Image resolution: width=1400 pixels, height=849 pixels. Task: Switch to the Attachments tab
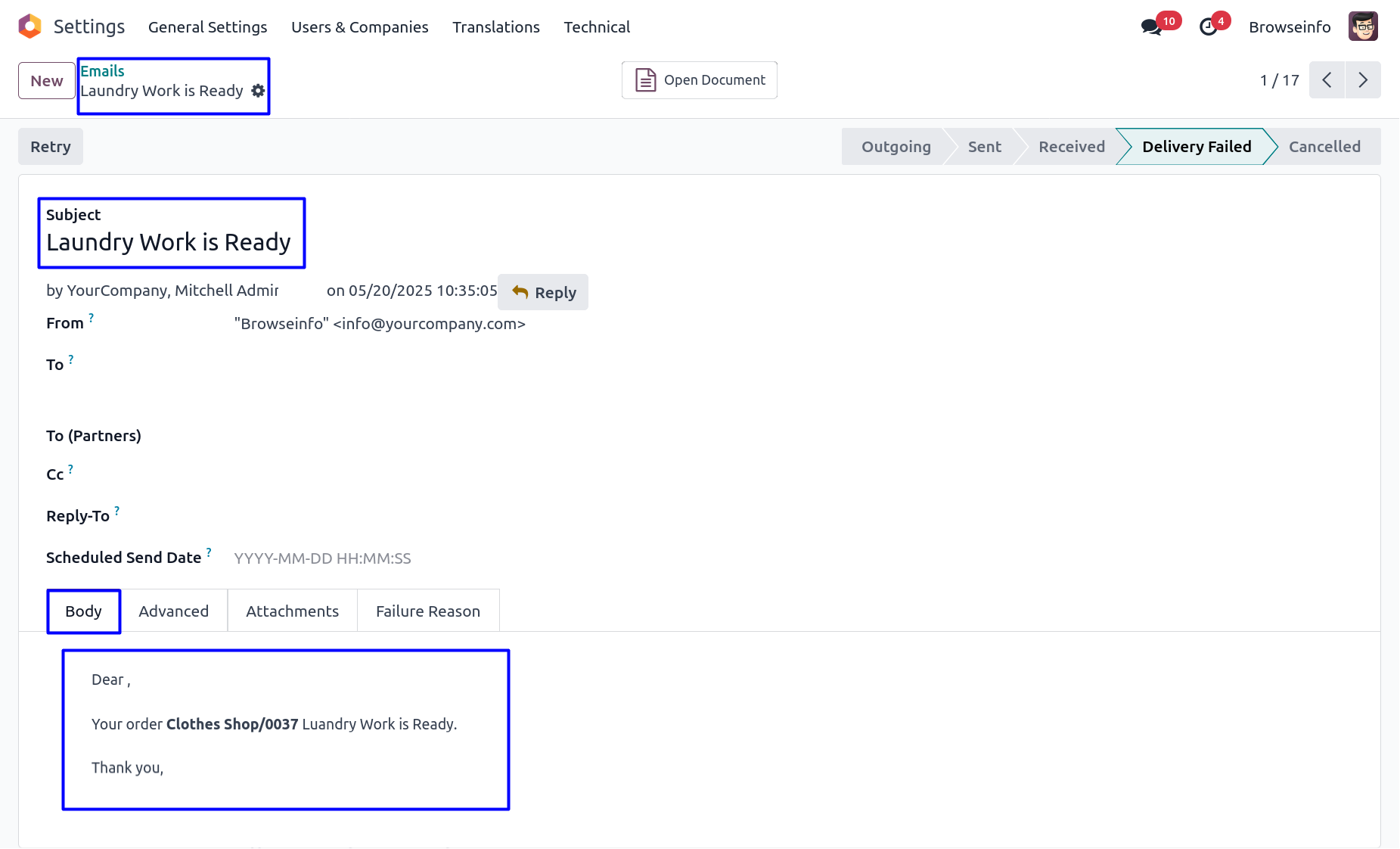click(x=292, y=611)
